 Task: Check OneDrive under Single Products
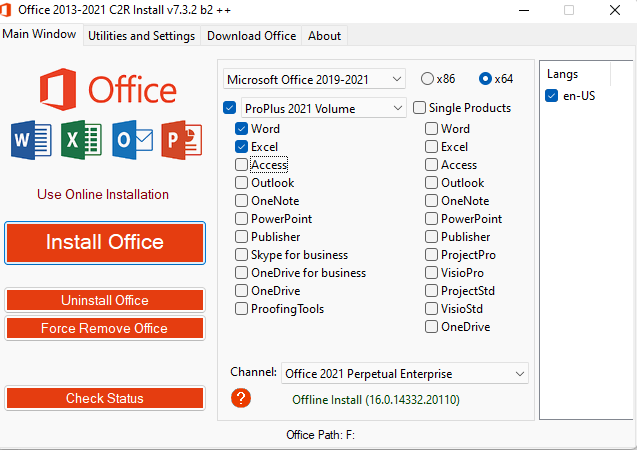[x=431, y=327]
